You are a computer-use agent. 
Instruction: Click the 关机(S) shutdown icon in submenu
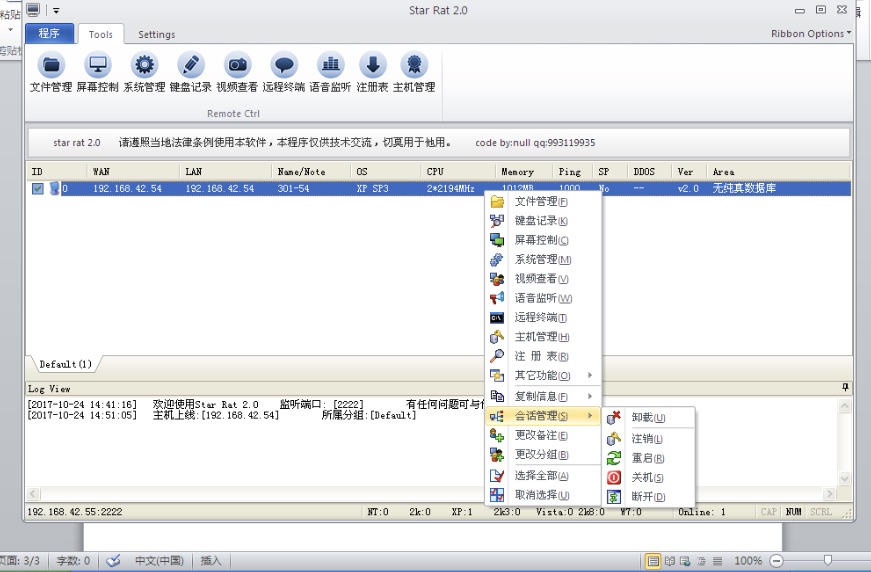pyautogui.click(x=614, y=478)
